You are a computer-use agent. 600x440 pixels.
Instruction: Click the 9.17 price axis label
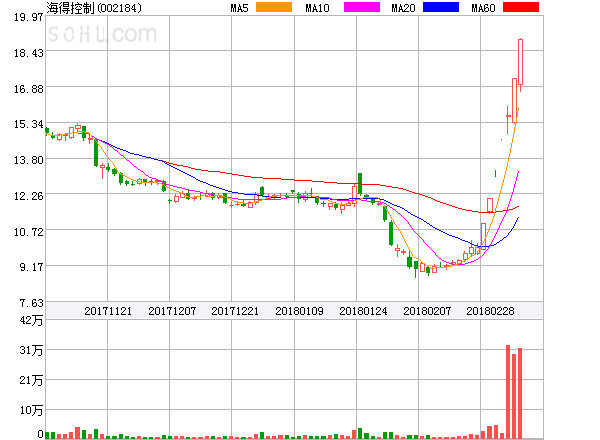pos(31,267)
